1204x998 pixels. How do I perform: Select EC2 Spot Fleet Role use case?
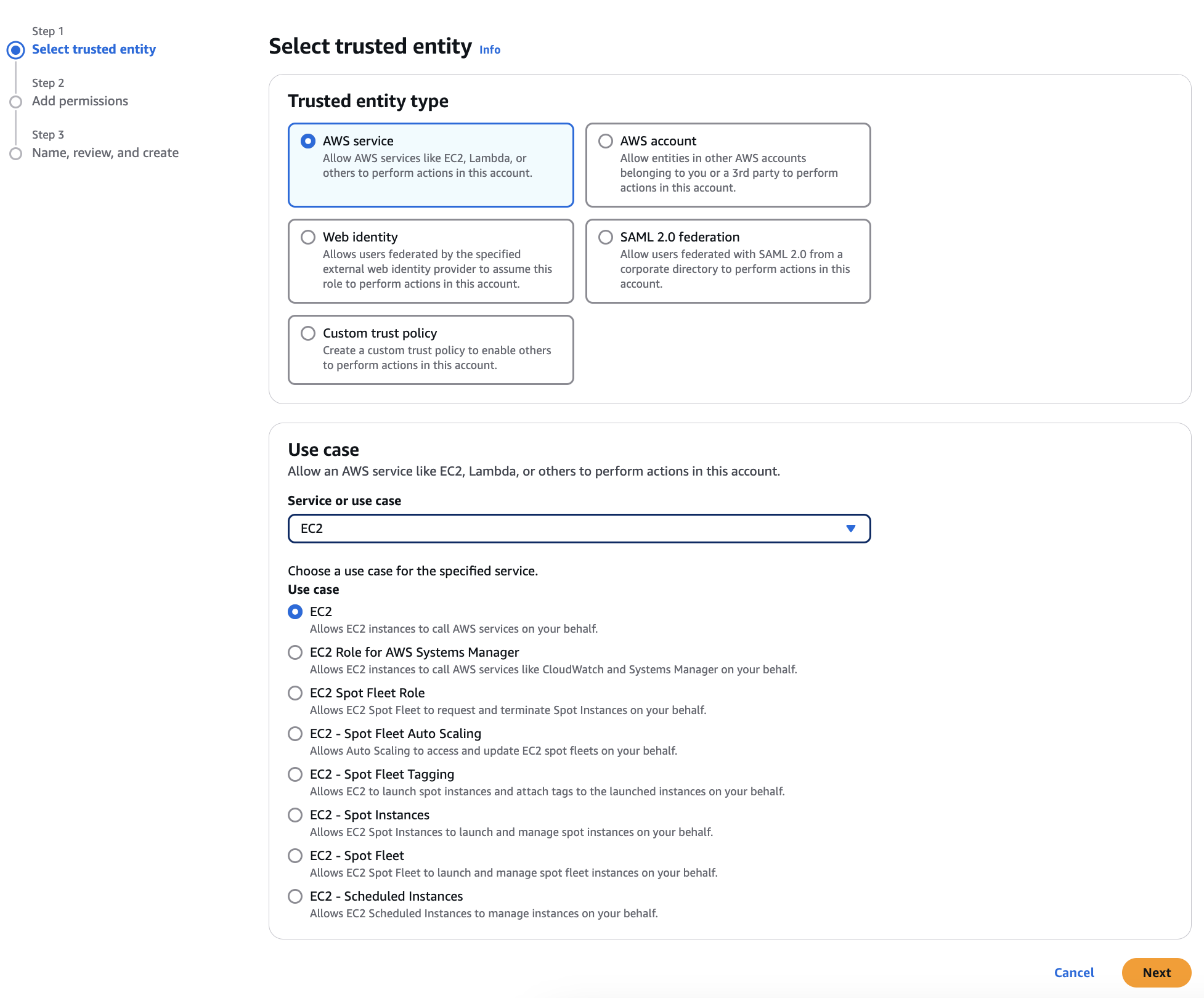click(x=295, y=693)
